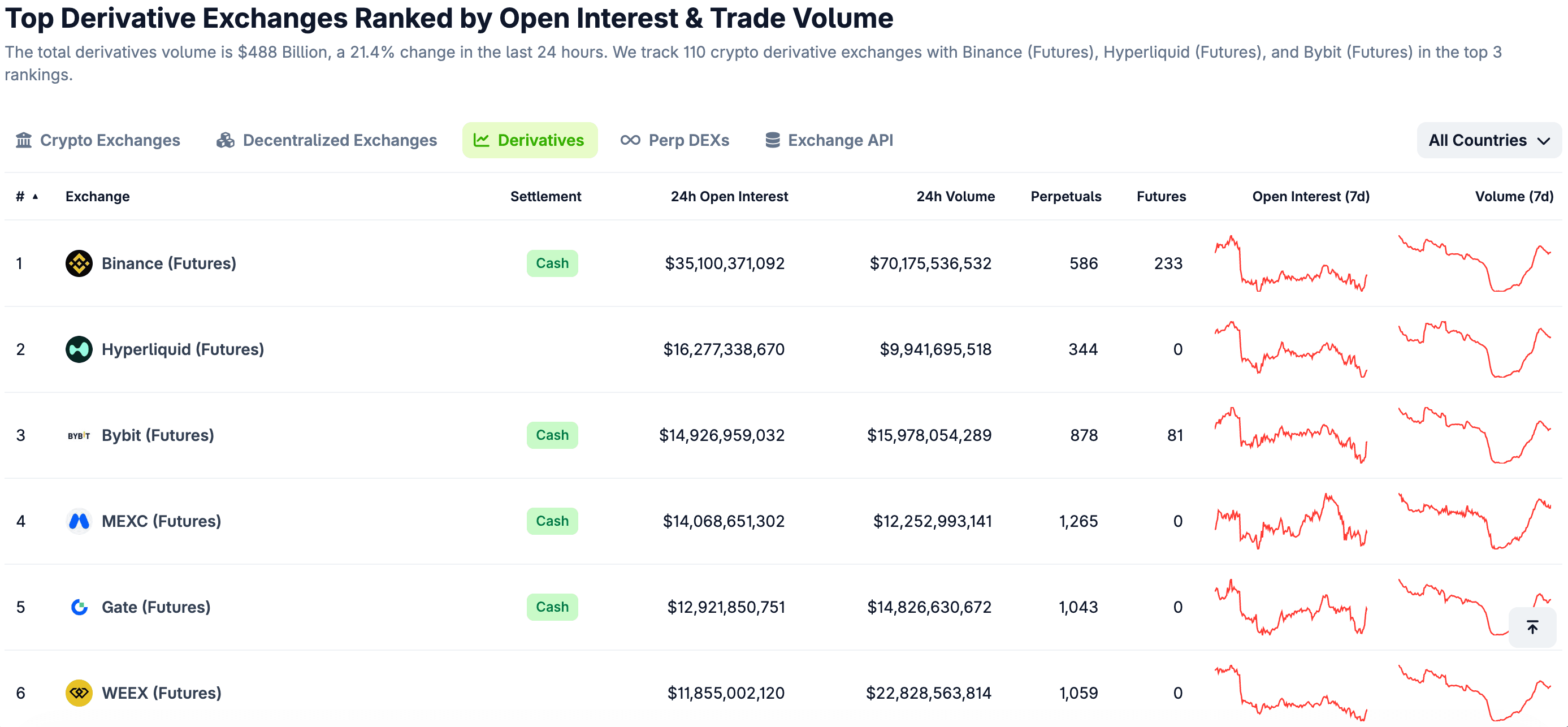
Task: Click the WEEX (Futures) logo icon
Action: (79, 693)
